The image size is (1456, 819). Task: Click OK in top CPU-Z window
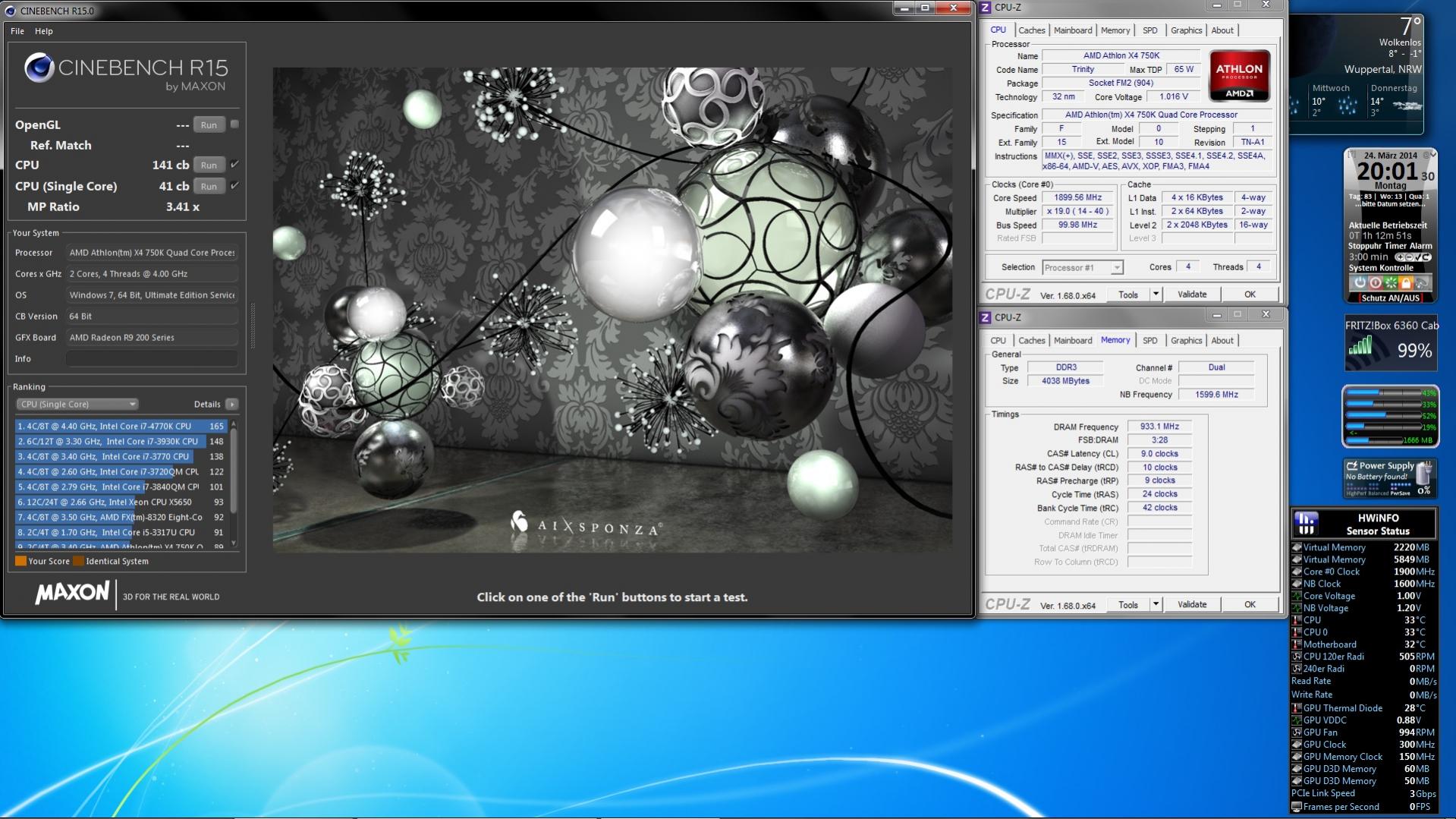[x=1250, y=295]
